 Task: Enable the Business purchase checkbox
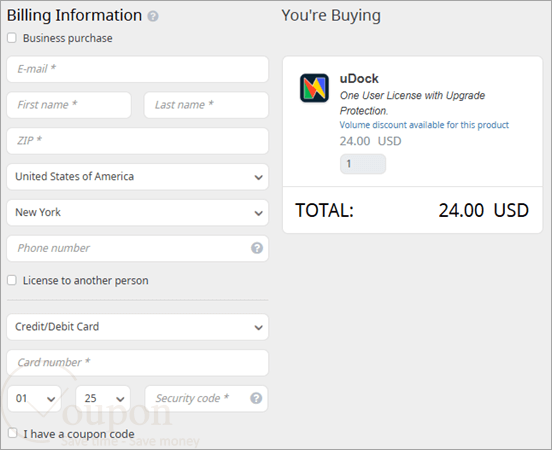pyautogui.click(x=12, y=38)
